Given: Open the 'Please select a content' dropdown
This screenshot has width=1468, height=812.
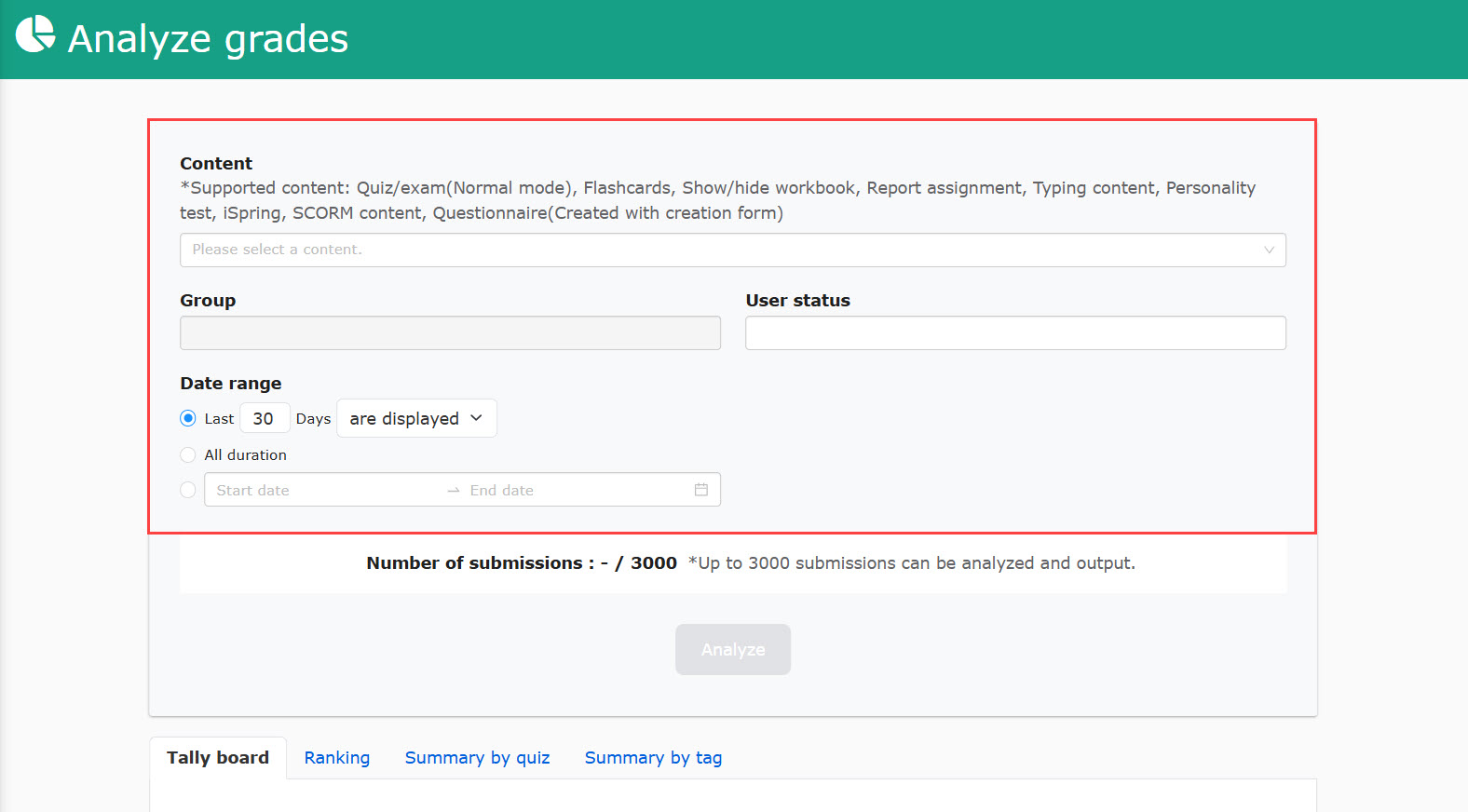Looking at the screenshot, I should point(732,250).
